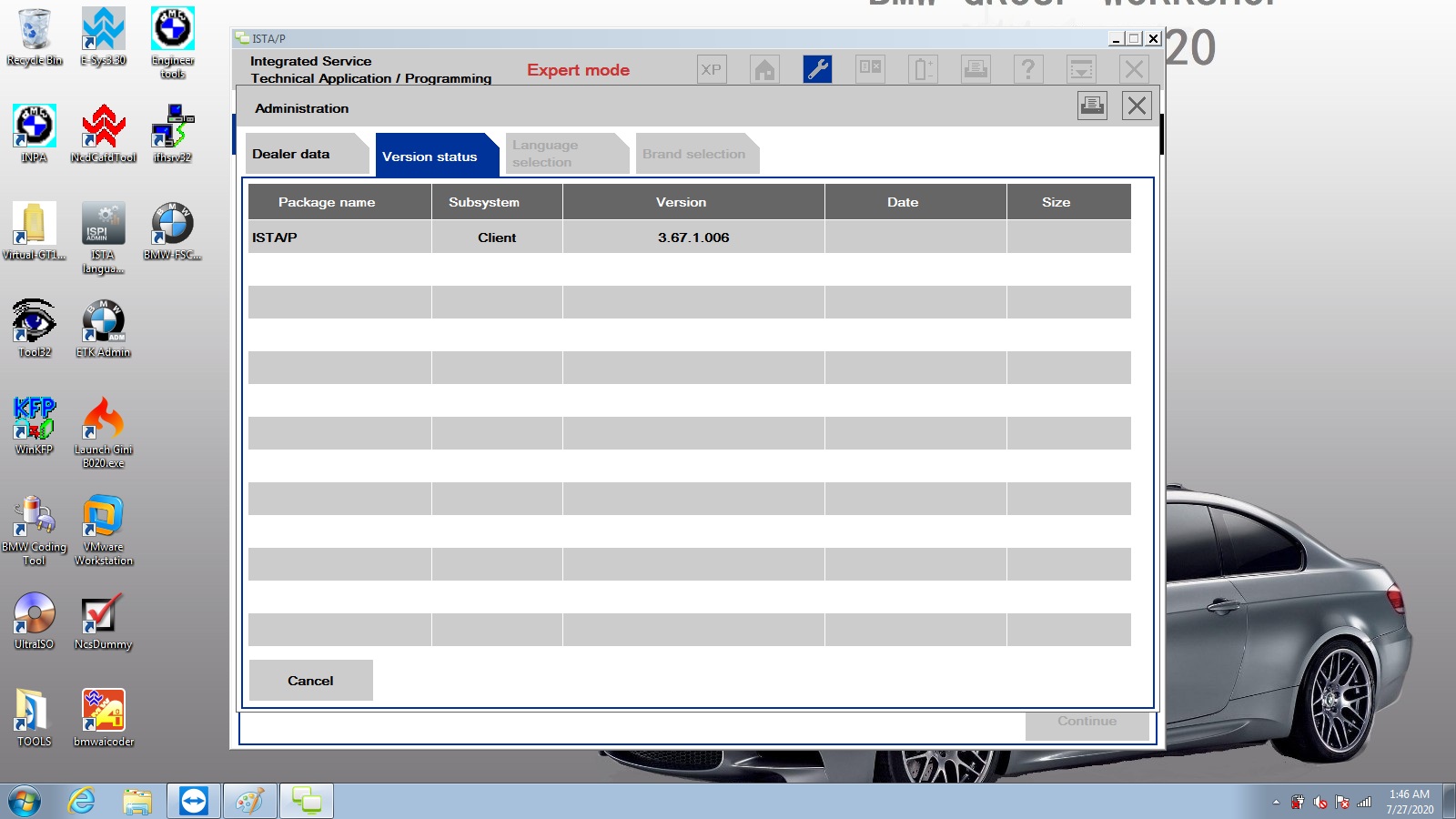Open the UltraISO desktop shortcut

coord(35,621)
